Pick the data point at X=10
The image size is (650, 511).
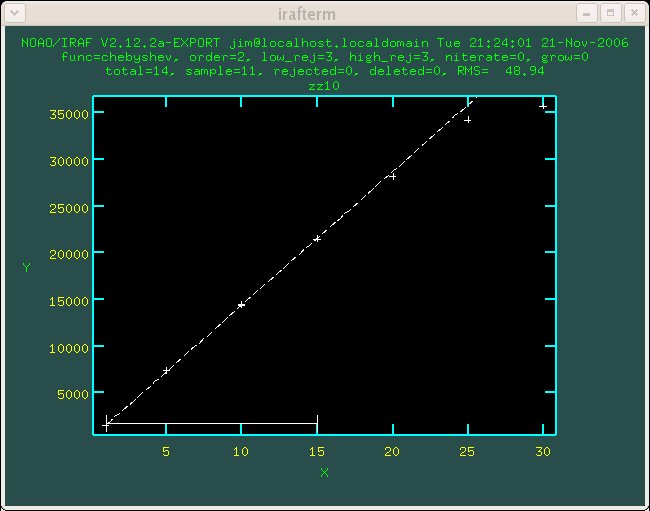pyautogui.click(x=241, y=305)
